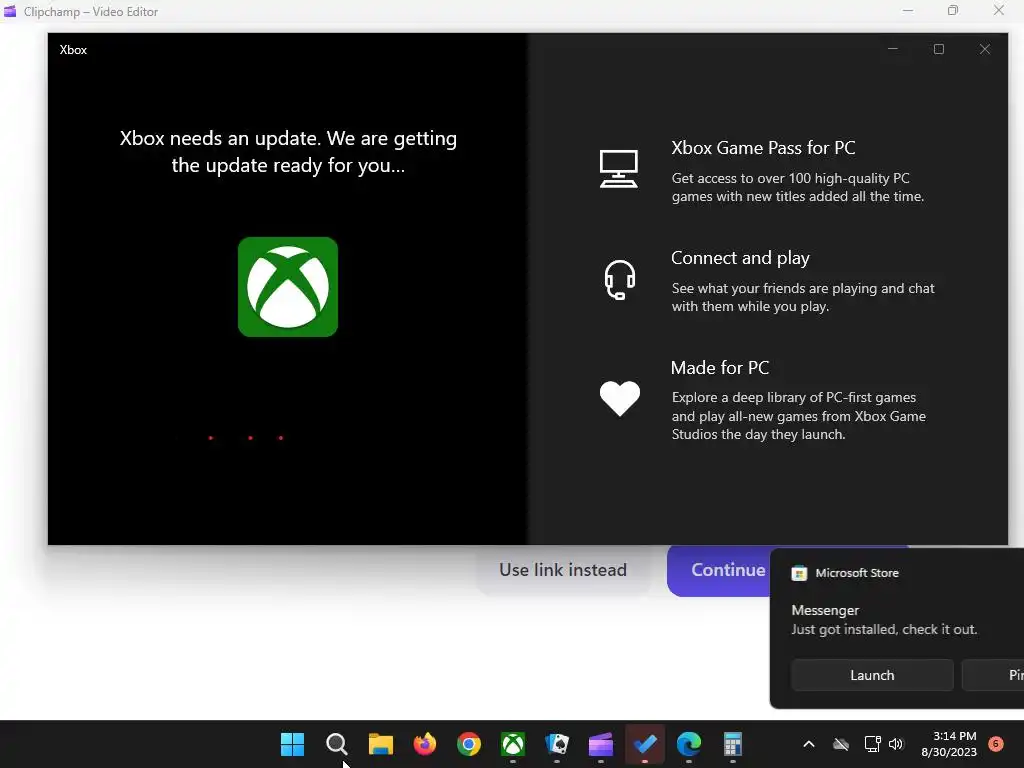
Task: Click the Made for PC heading
Action: click(x=720, y=368)
